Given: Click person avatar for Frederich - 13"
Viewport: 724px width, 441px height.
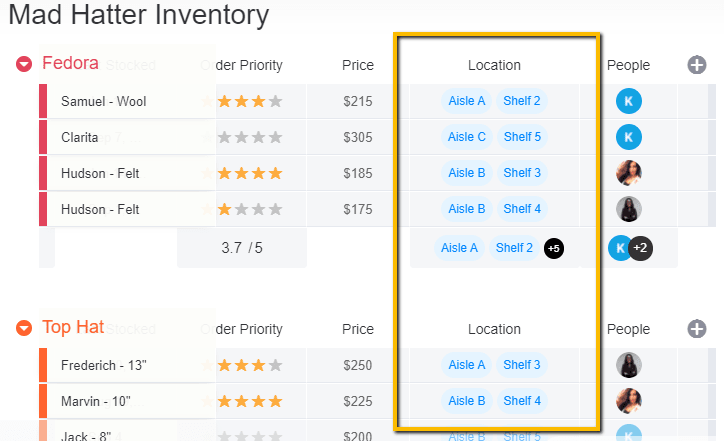Looking at the screenshot, I should (x=628, y=365).
